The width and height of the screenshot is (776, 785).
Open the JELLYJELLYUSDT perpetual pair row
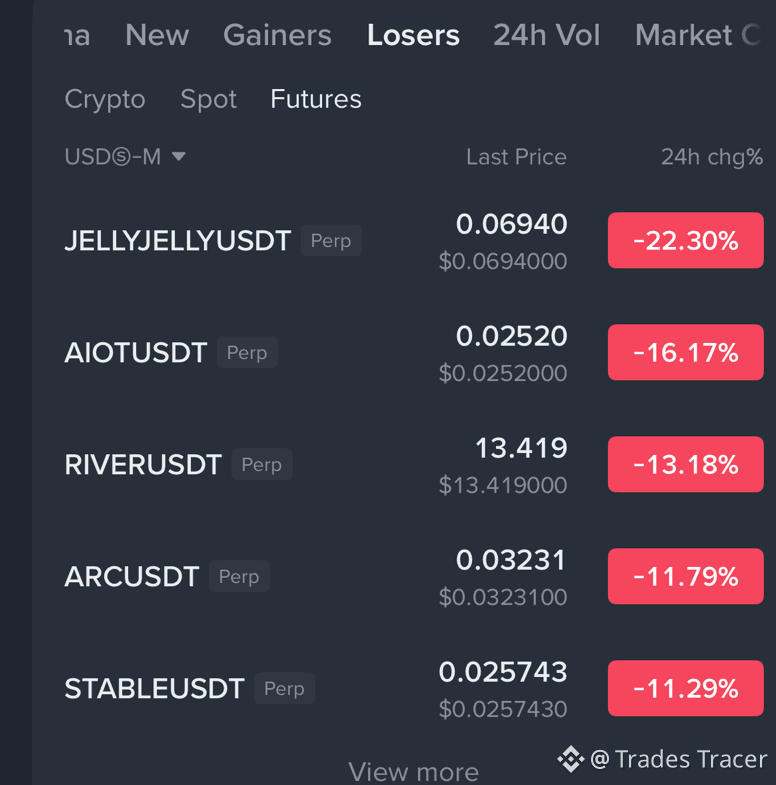[x=414, y=241]
